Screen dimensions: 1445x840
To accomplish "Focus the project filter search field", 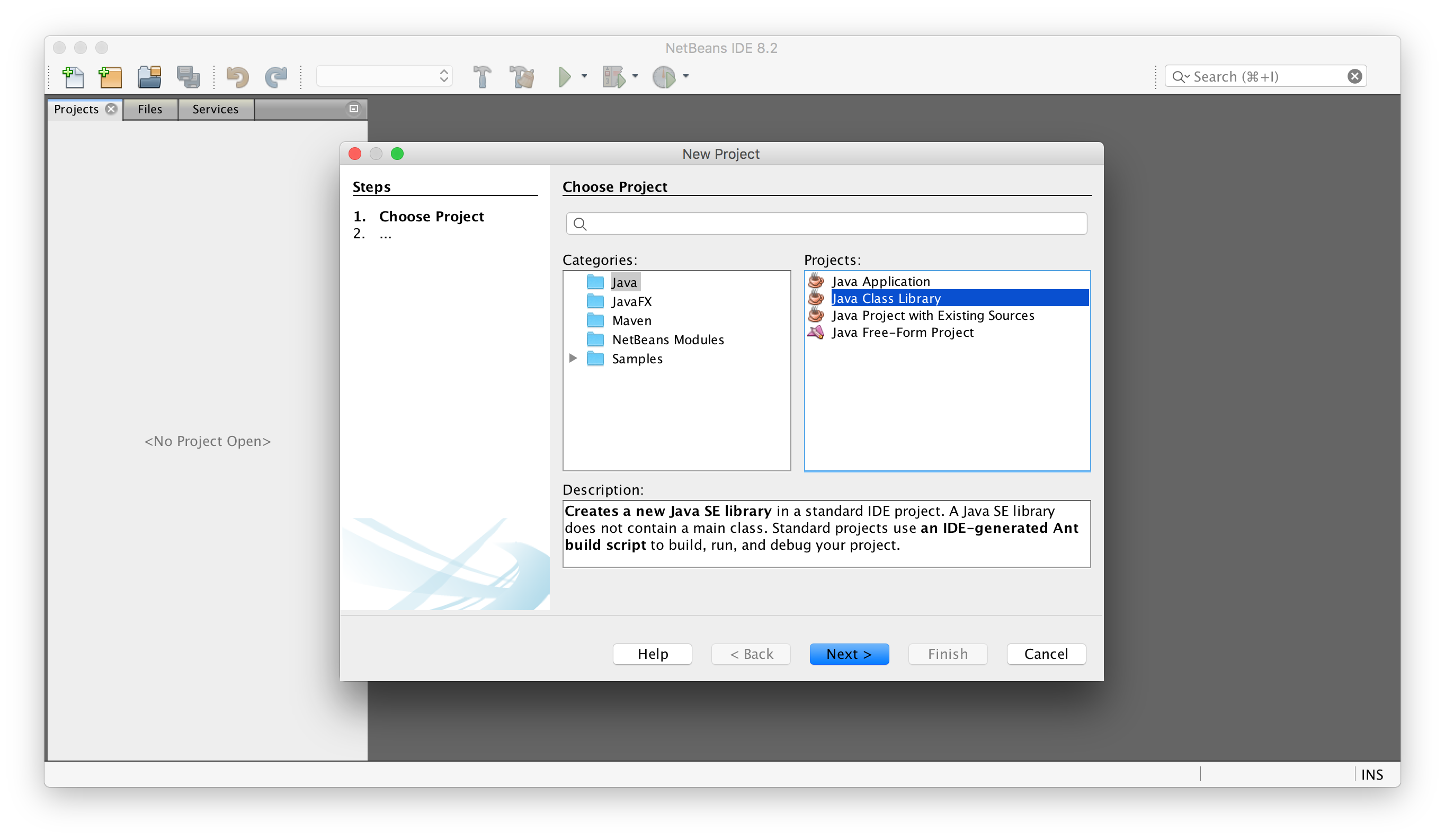I will click(x=826, y=224).
